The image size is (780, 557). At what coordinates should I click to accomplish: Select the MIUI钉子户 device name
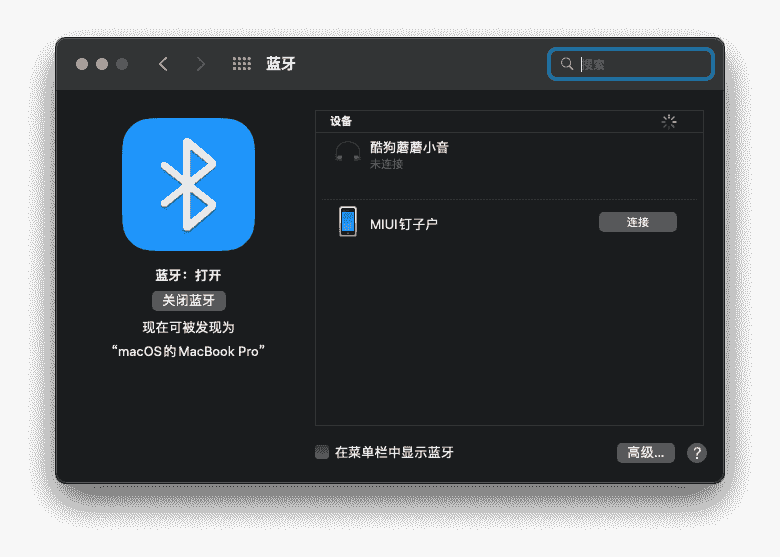403,223
